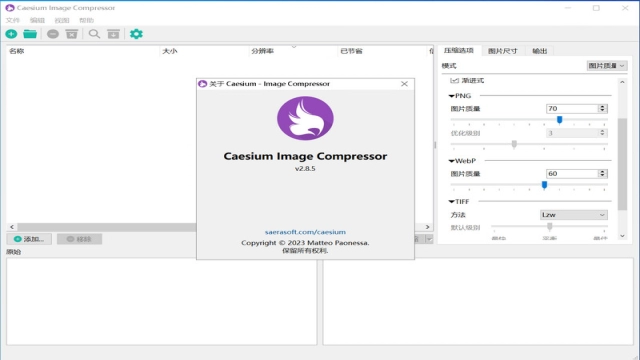Click the large purple Caesium logo in About dialog

[305, 118]
